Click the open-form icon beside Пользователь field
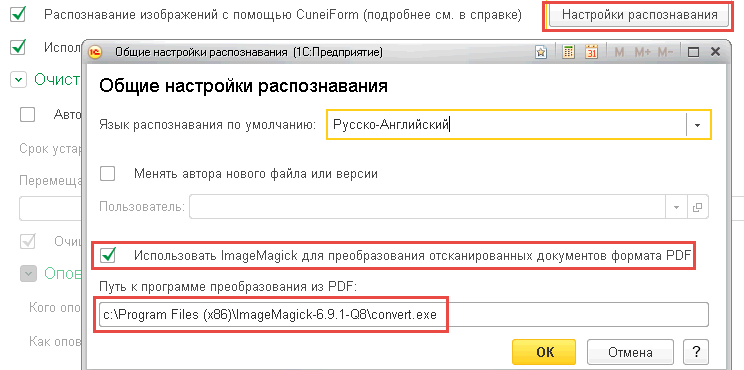744x370 pixels. 698,207
